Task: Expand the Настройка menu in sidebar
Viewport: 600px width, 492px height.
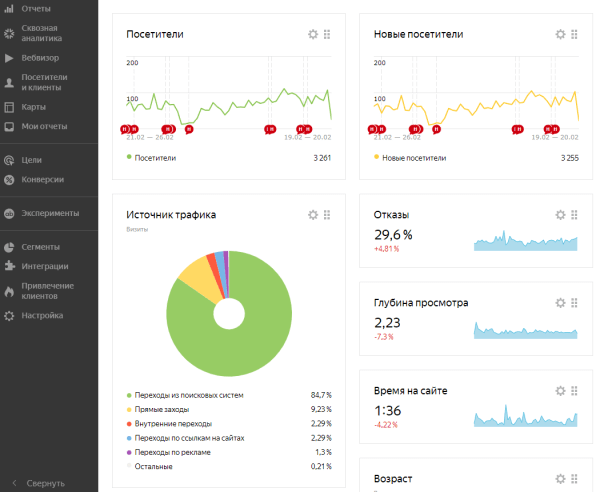Action: (42, 316)
